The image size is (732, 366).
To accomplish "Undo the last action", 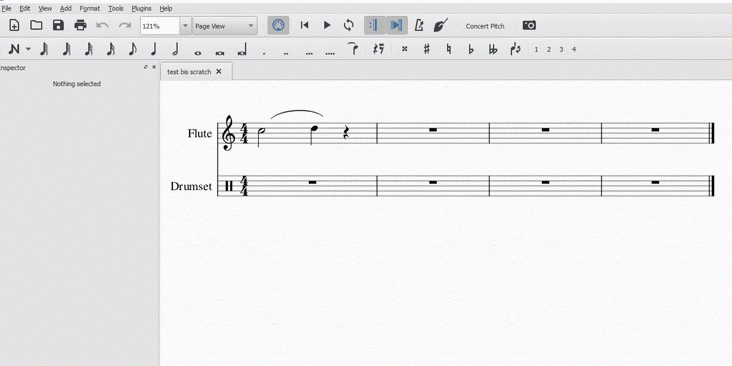I will [x=102, y=25].
